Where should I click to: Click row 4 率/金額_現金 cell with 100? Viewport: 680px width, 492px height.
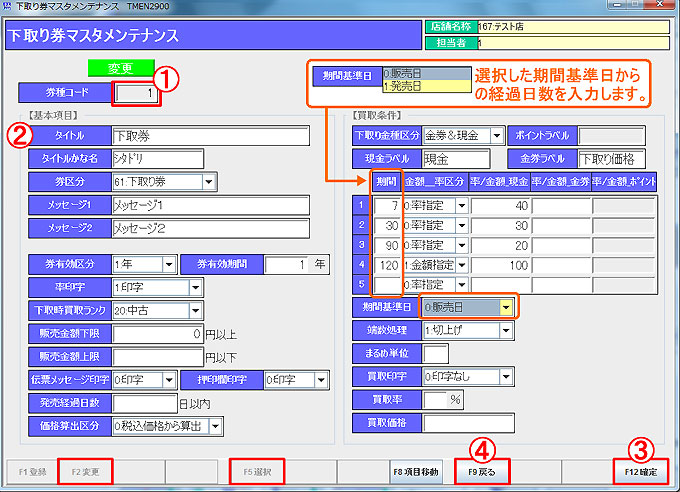pos(500,265)
